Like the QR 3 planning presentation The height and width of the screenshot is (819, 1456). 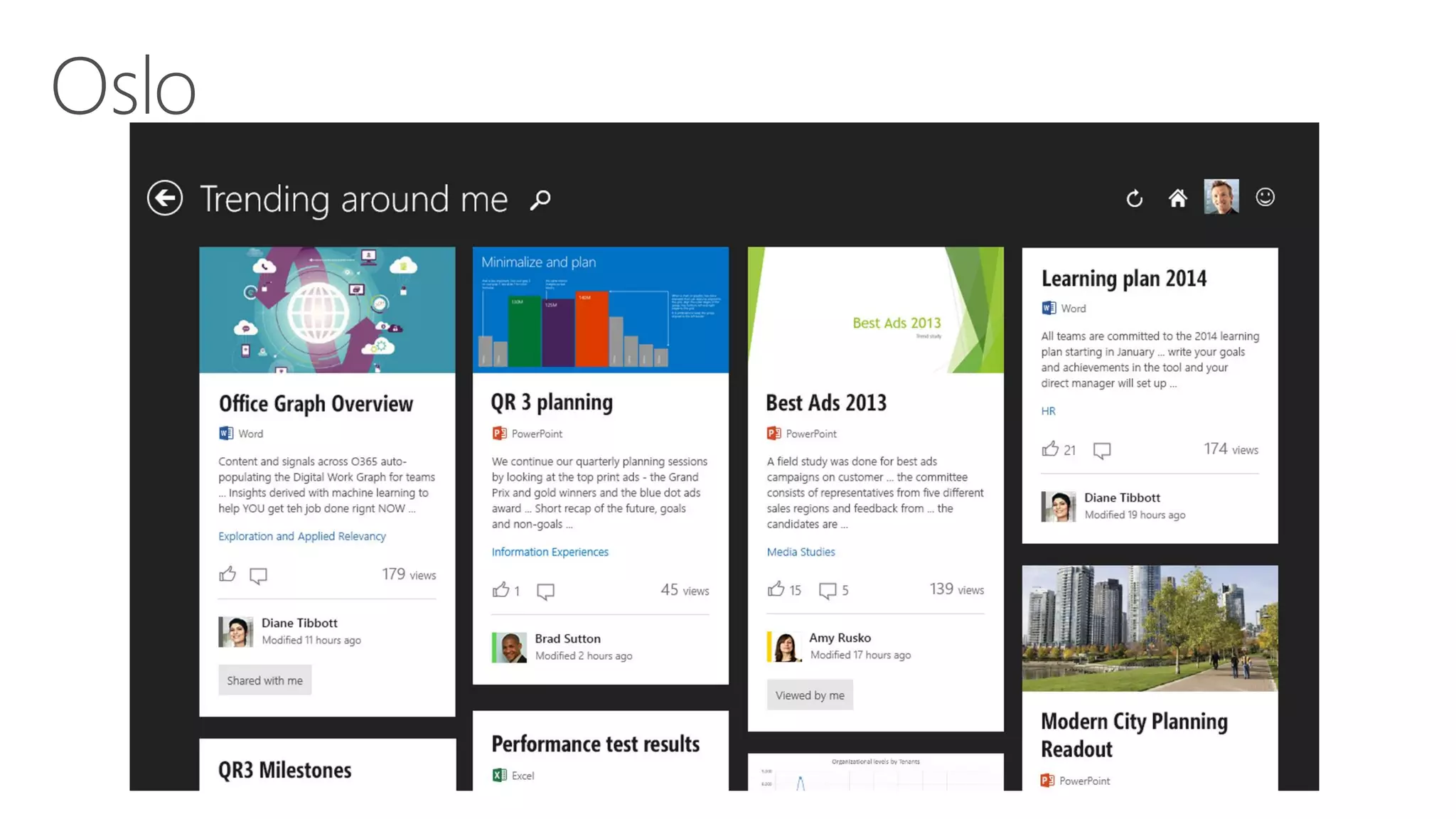pos(500,590)
